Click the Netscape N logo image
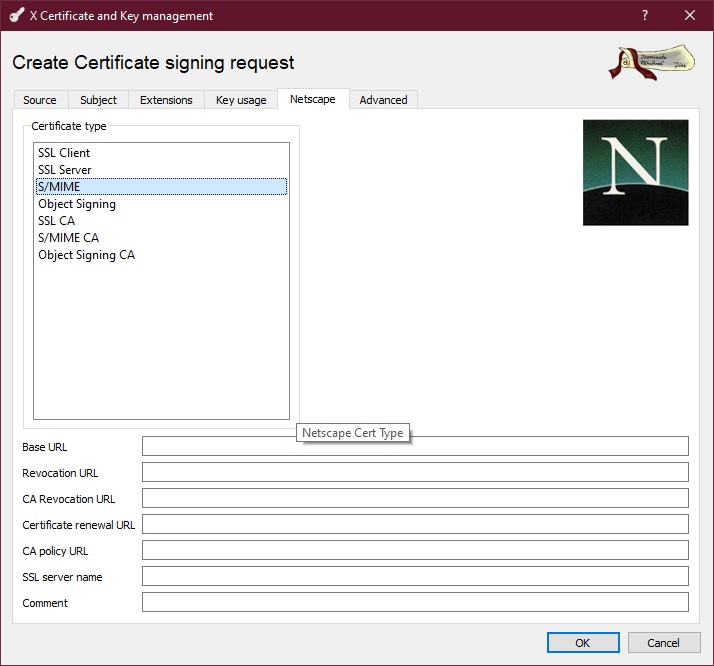 (x=635, y=172)
